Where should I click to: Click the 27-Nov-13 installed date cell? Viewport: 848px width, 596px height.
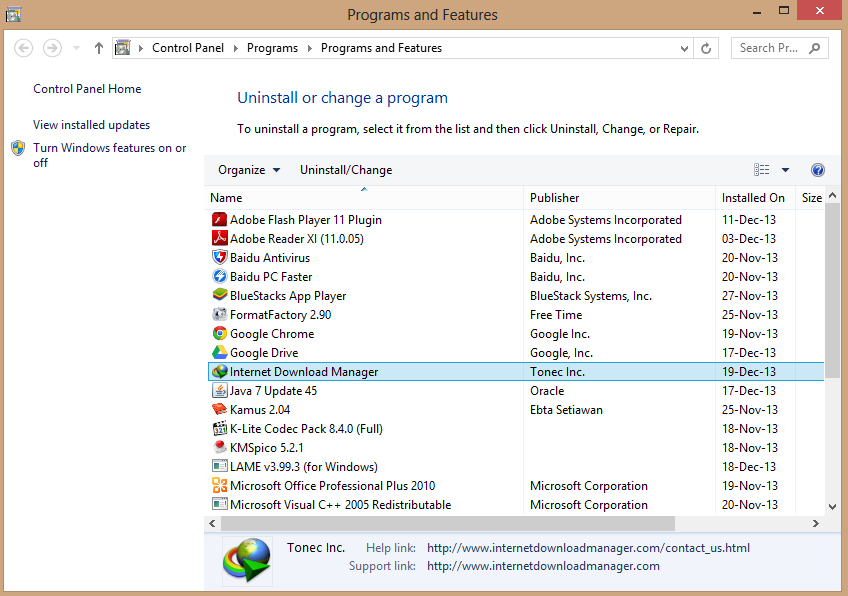(x=750, y=295)
